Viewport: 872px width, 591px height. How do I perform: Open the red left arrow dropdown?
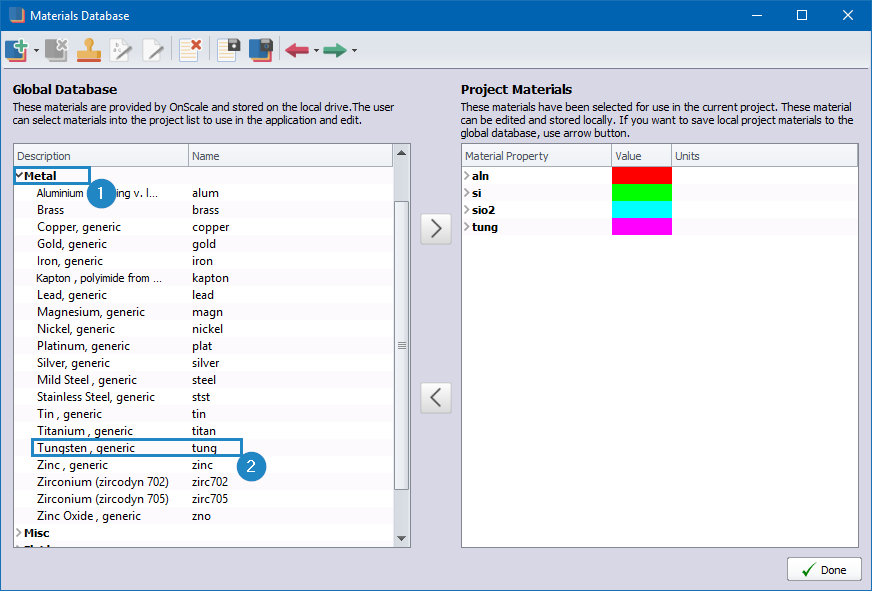pyautogui.click(x=316, y=51)
